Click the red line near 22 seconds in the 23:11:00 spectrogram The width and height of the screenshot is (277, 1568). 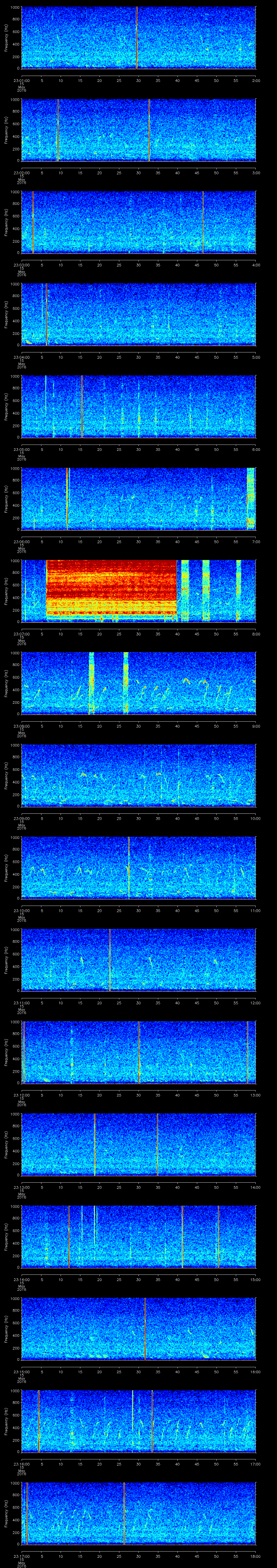pyautogui.click(x=110, y=960)
